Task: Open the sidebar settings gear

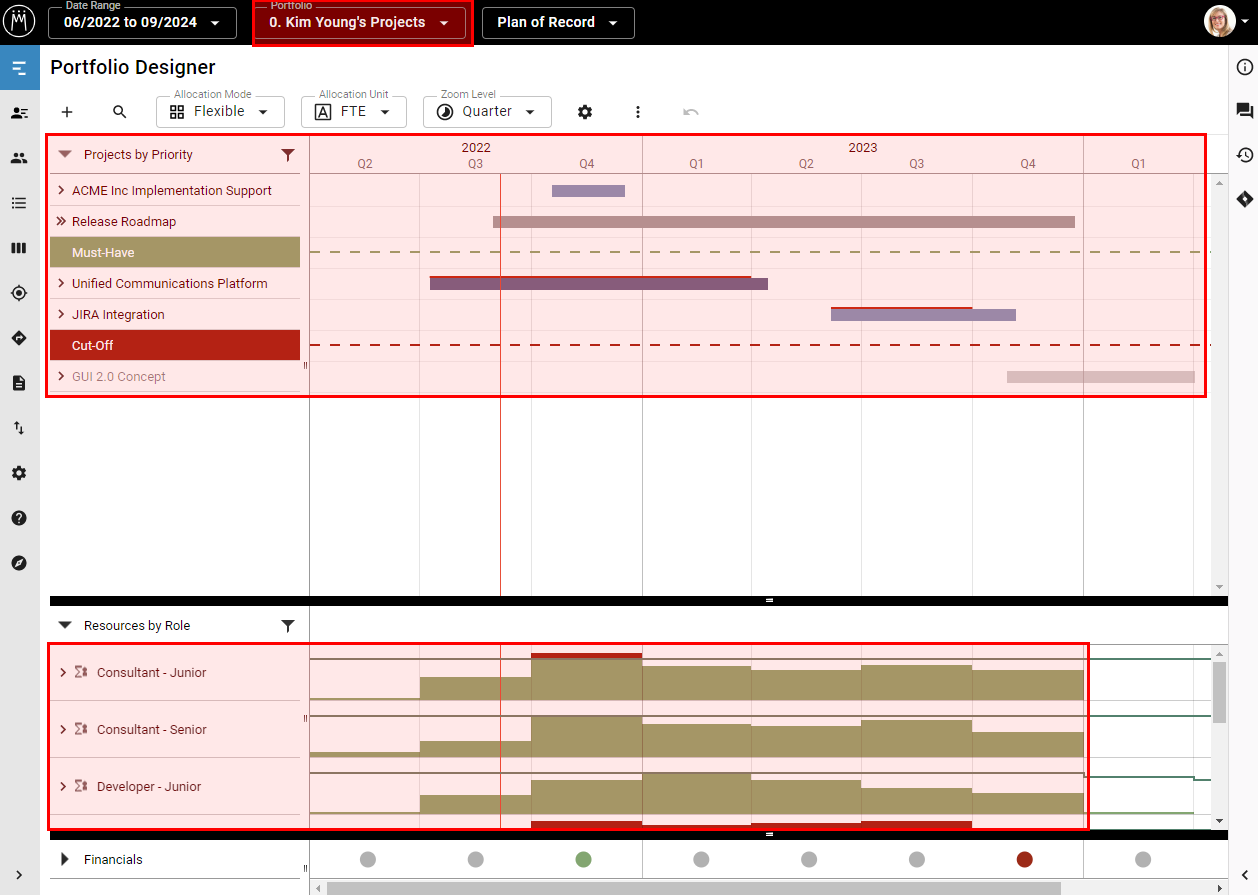Action: 19,473
